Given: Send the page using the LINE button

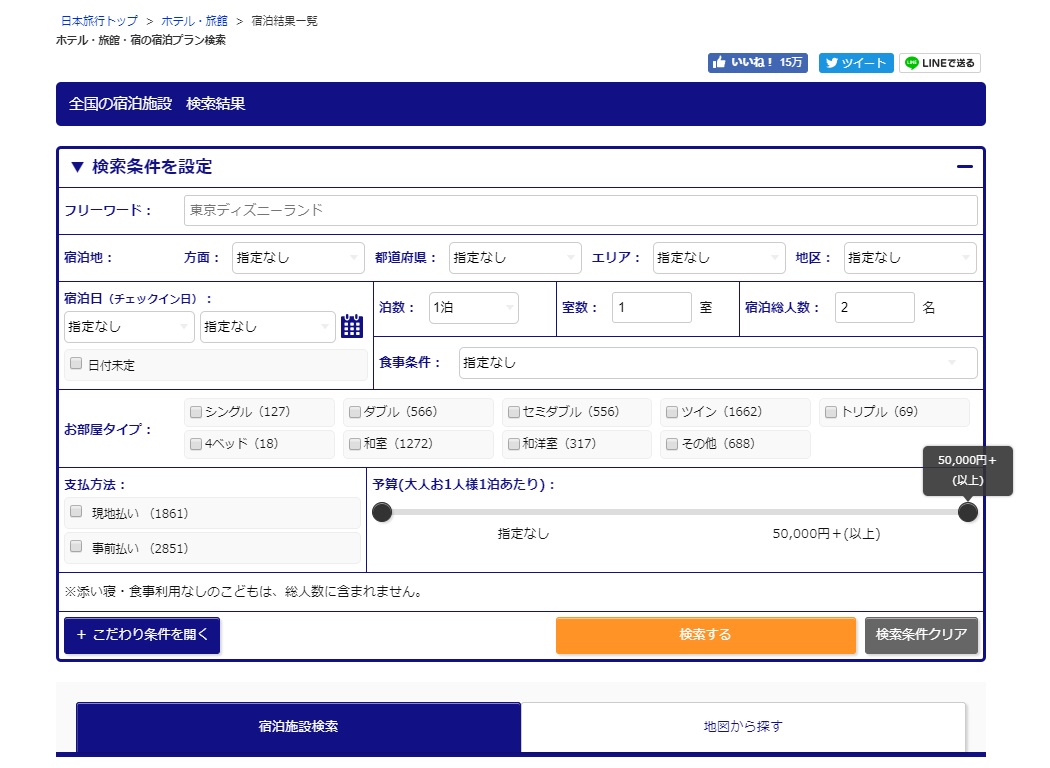Looking at the screenshot, I should tap(939, 63).
